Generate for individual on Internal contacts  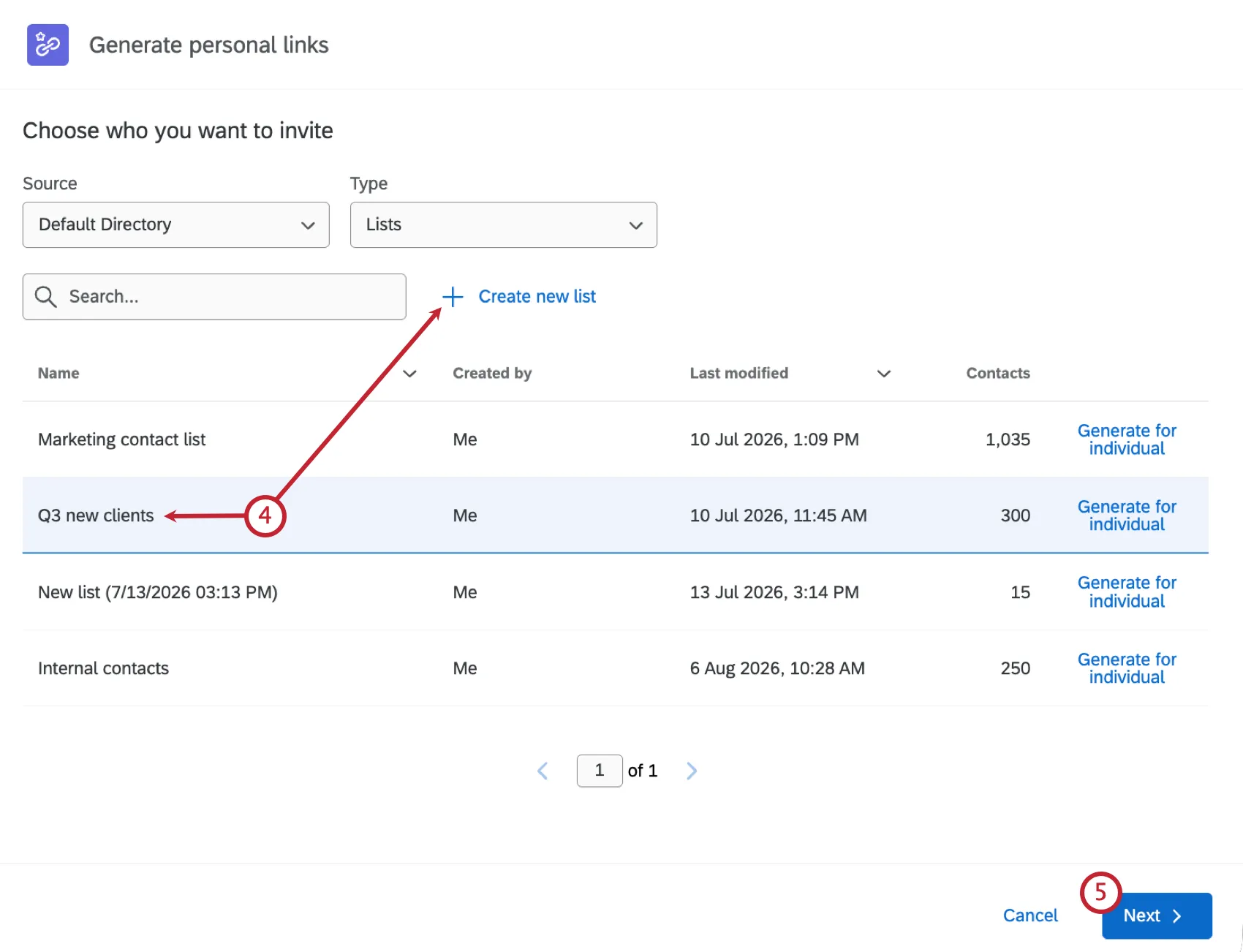coord(1127,668)
